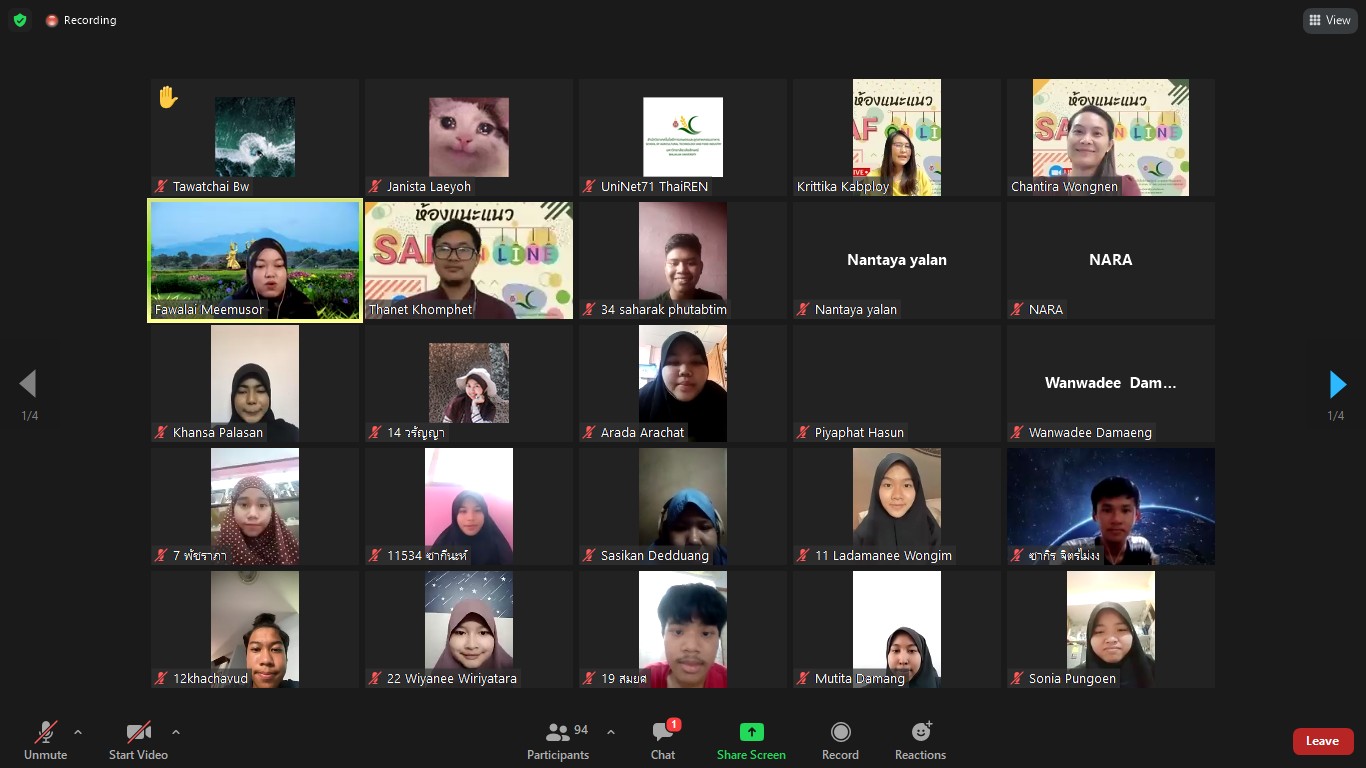Screen dimensions: 1366x768
Task: Leave the meeting
Action: [1322, 741]
